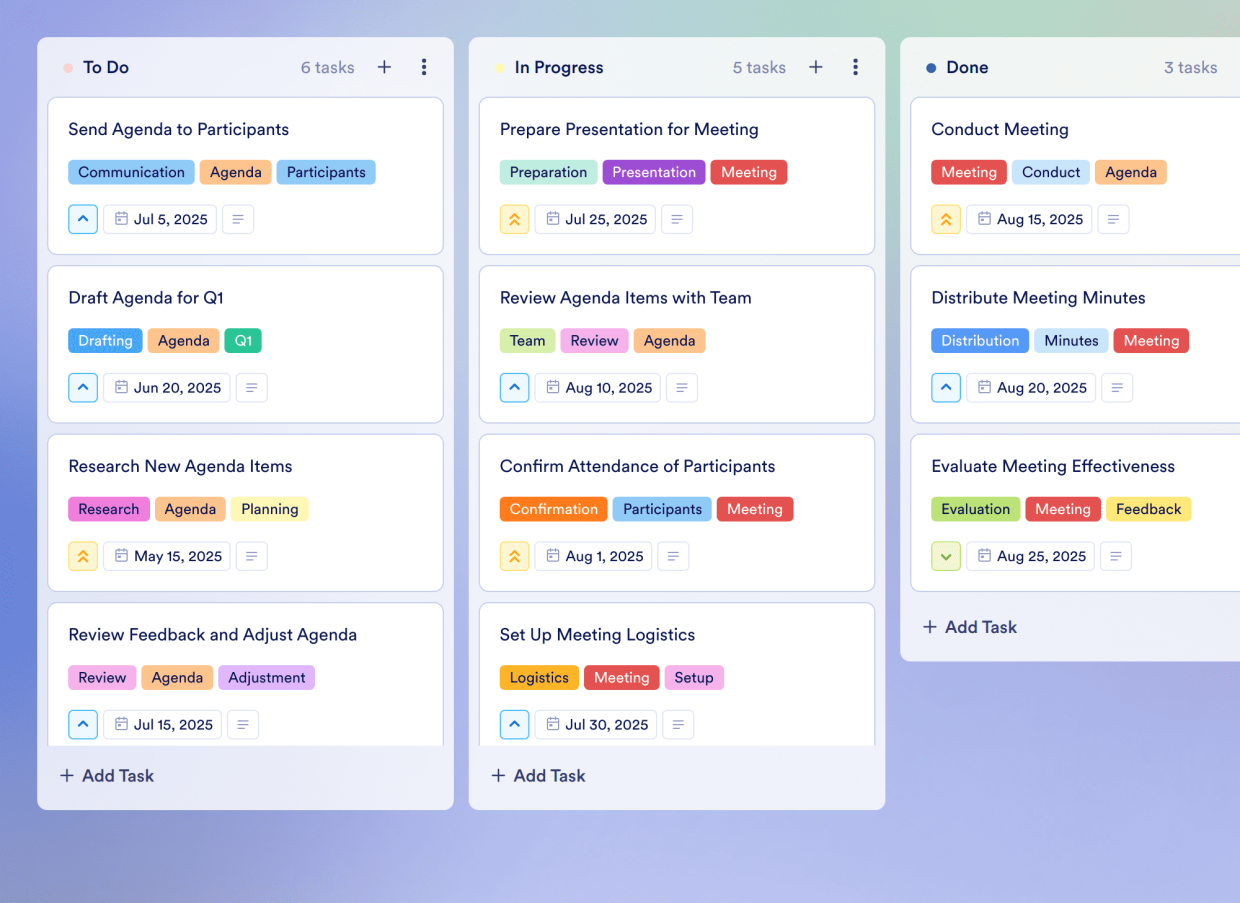Open description icon on Conduct Meeting card
The height and width of the screenshot is (903, 1240).
1113,219
